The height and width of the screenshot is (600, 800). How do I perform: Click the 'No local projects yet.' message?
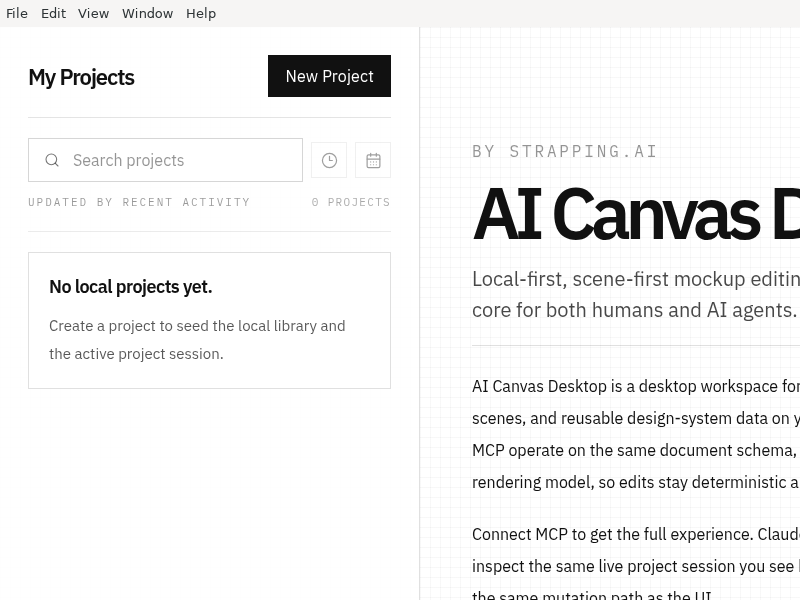[131, 287]
